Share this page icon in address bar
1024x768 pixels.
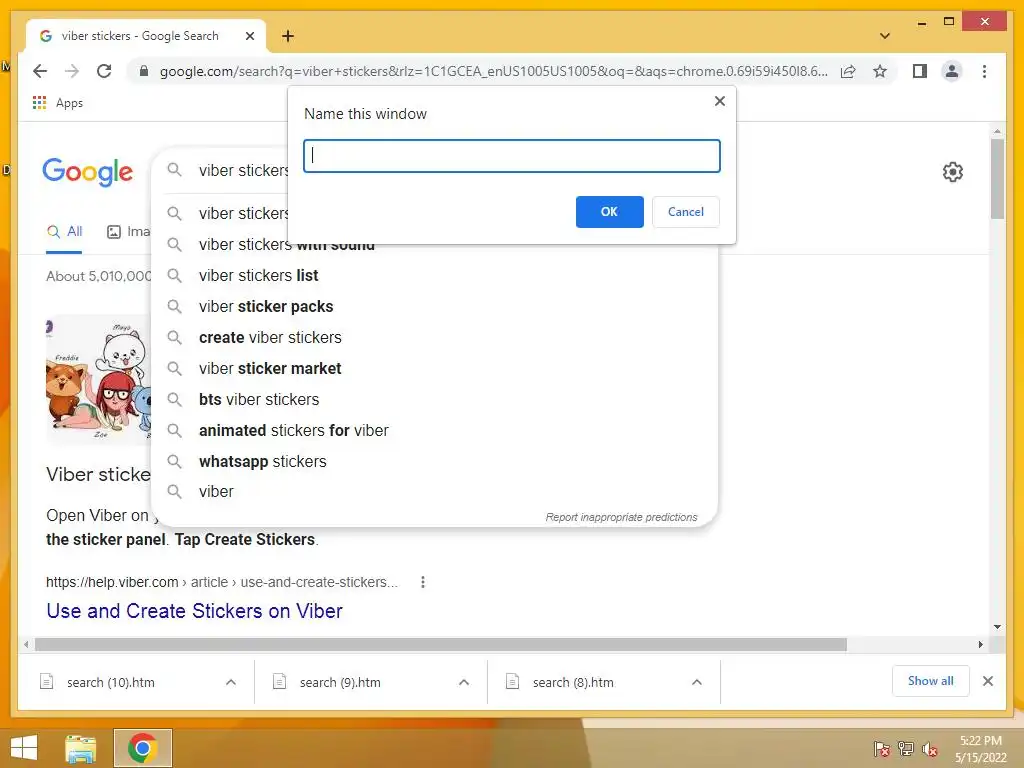click(x=848, y=71)
